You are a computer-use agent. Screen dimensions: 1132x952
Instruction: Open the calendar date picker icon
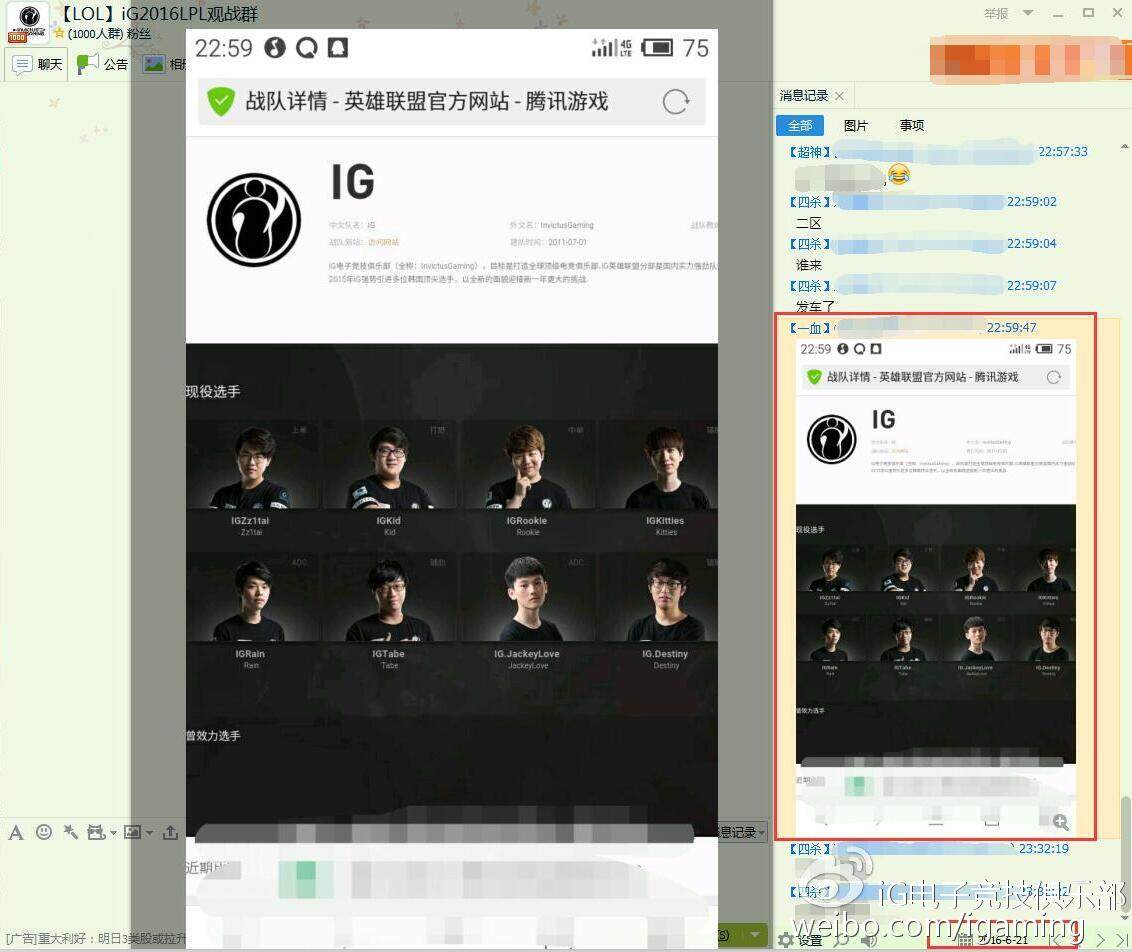[965, 941]
